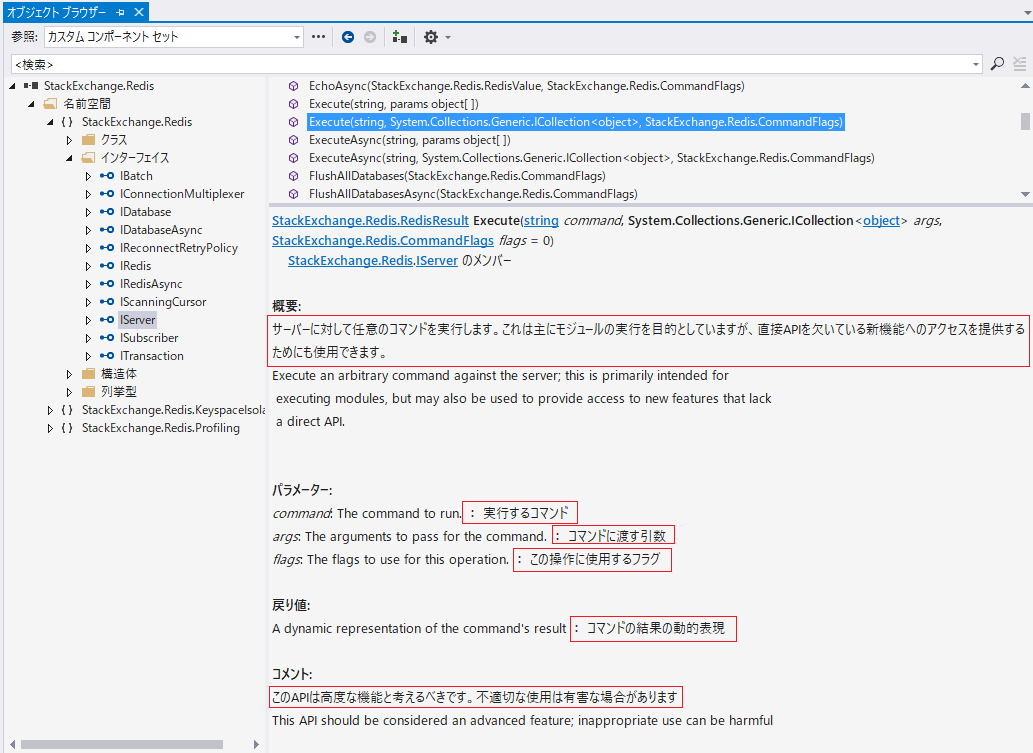Select the IRedis interface
The width and height of the screenshot is (1033, 753).
click(135, 265)
